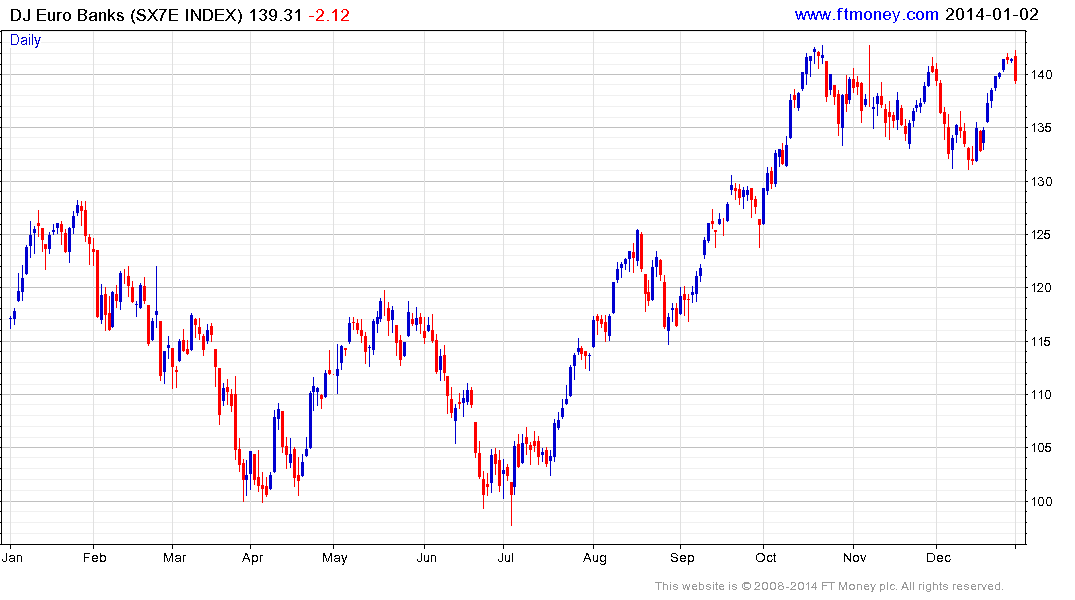Click the 130 price label on the y-axis

(x=1041, y=182)
